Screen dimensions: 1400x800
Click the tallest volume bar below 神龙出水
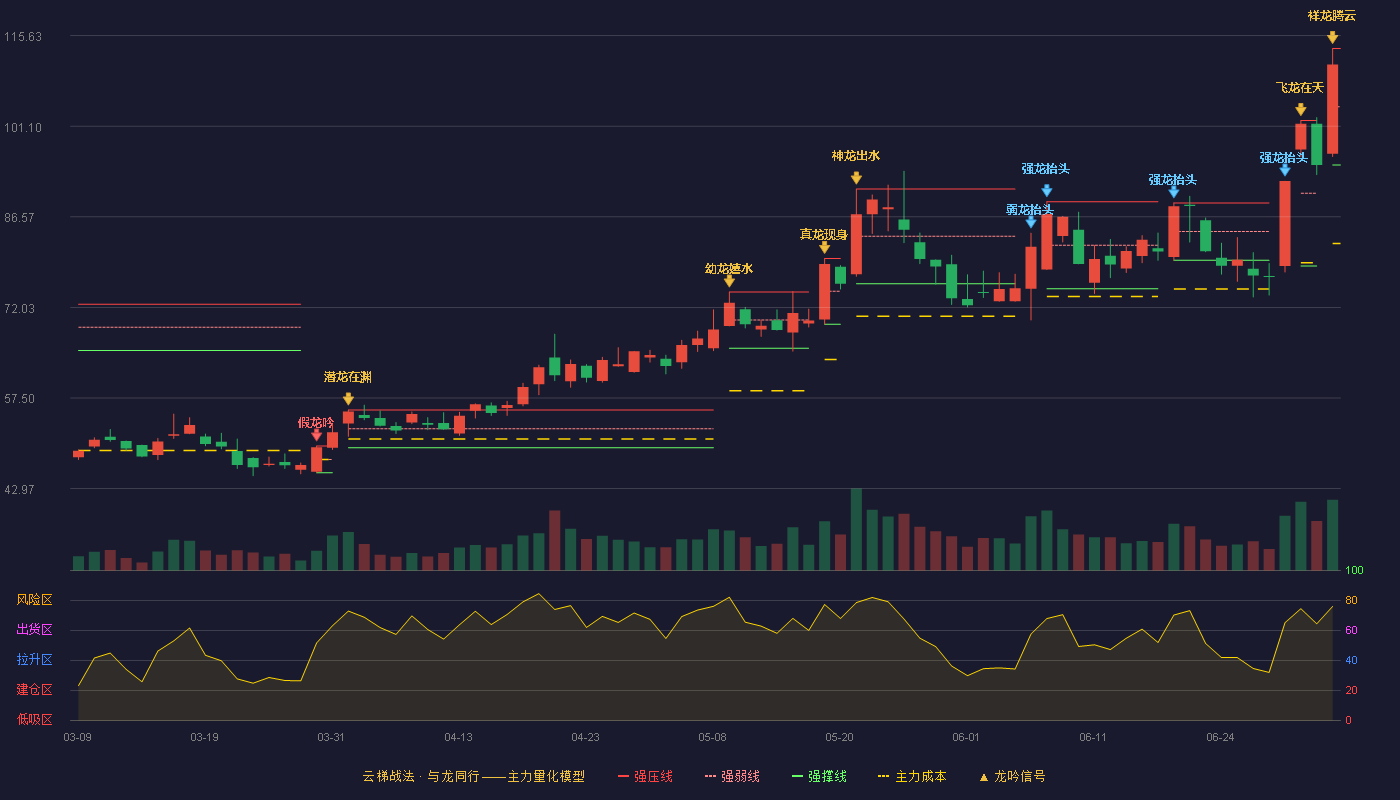[856, 529]
